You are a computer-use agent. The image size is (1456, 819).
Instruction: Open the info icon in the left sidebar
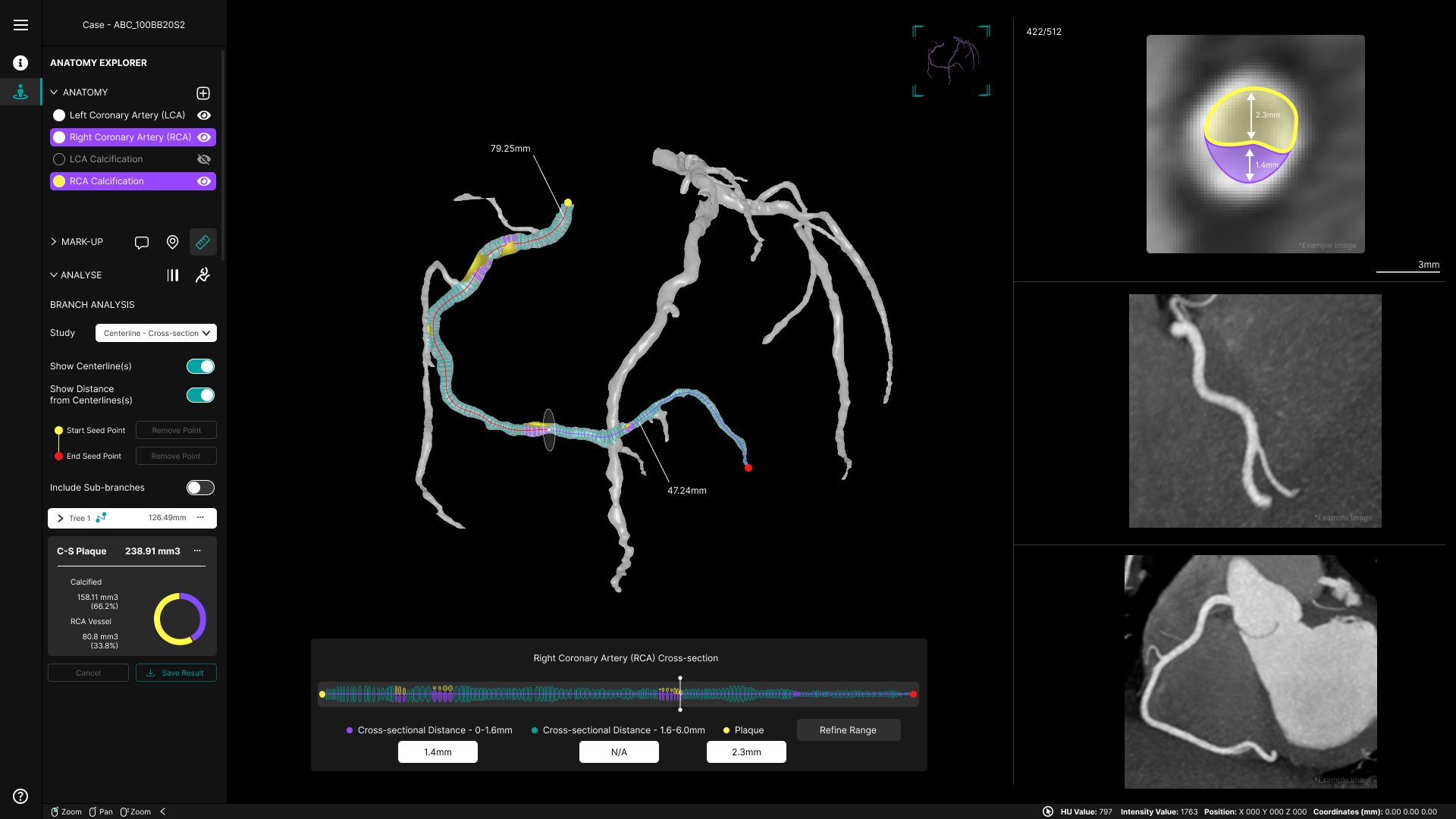click(20, 63)
